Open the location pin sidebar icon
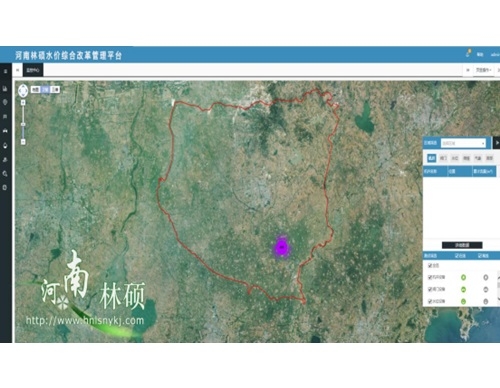Viewport: 500px width, 388px height. (5, 102)
